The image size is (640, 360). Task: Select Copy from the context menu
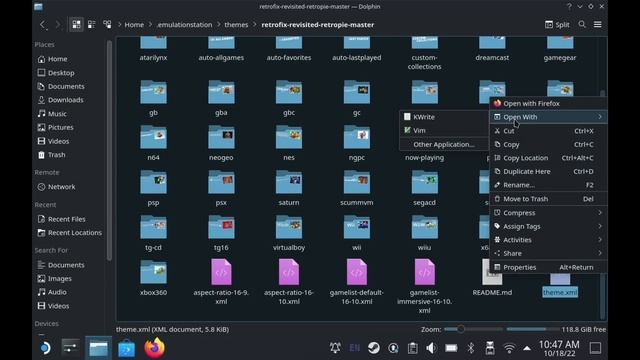point(548,144)
